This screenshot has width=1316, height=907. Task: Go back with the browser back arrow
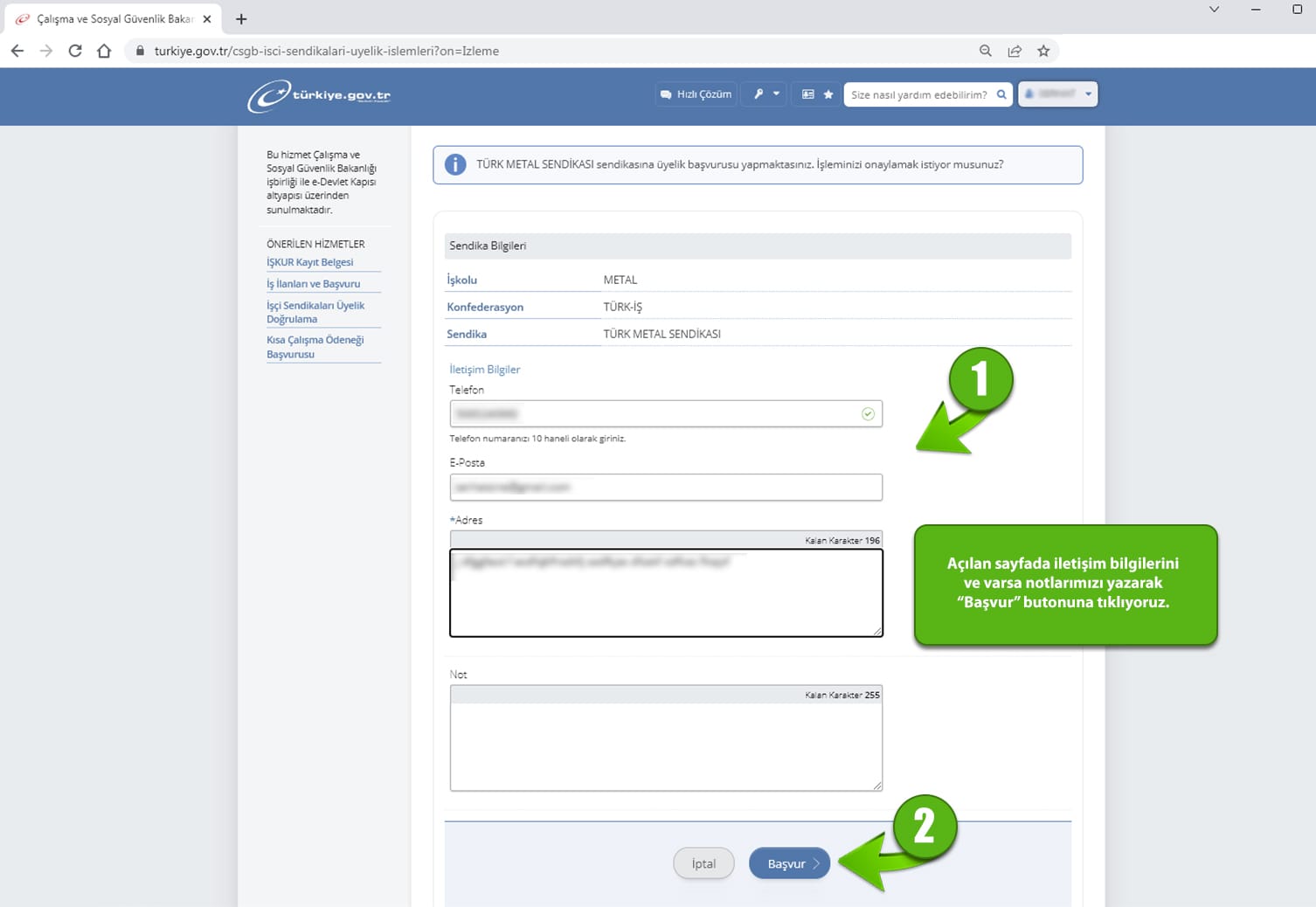click(x=17, y=51)
